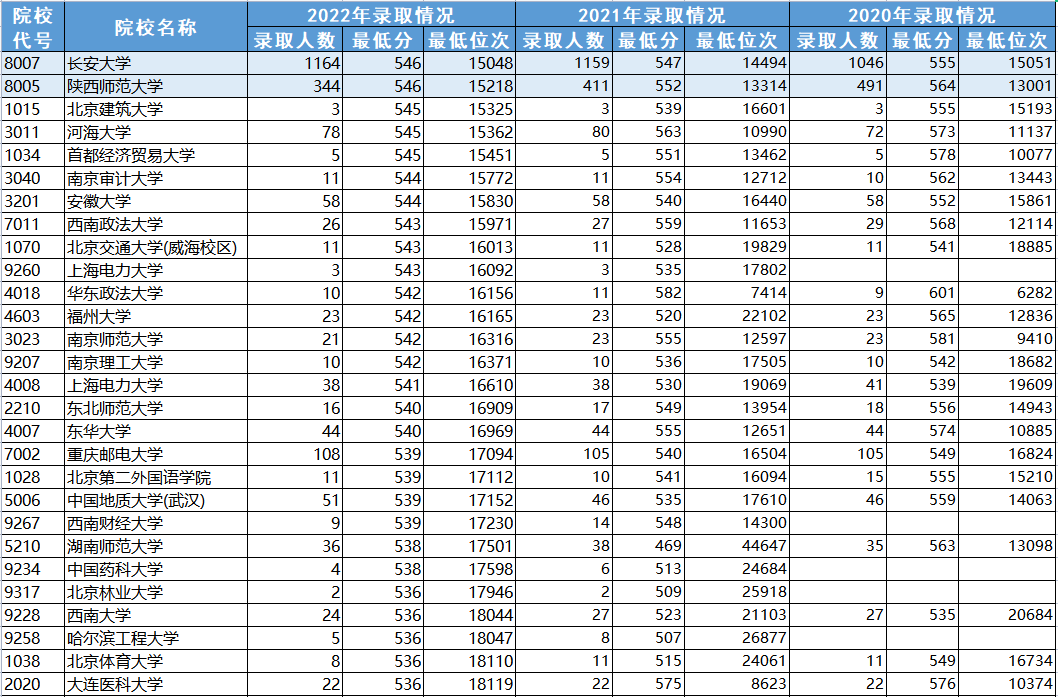Select the 河海大学 cell
This screenshot has width=1058, height=697.
[x=156, y=133]
